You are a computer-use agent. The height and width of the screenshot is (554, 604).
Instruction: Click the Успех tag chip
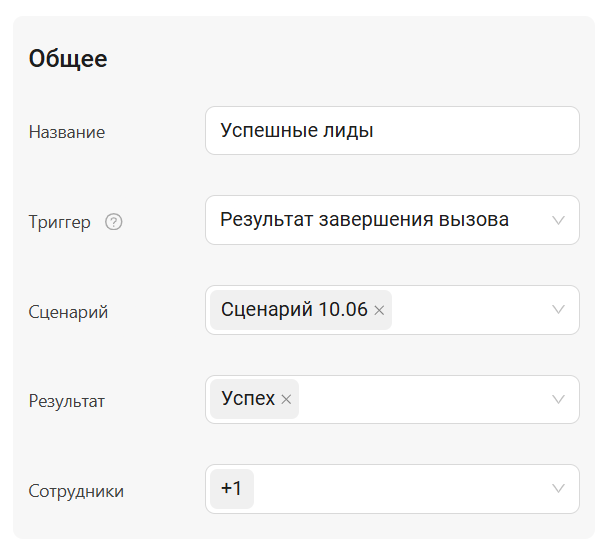pyautogui.click(x=247, y=399)
